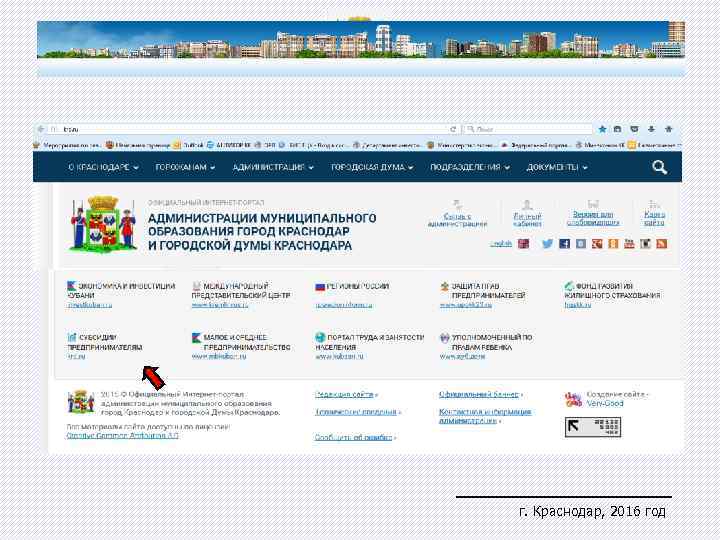Open the Very-Good site creator link
This screenshot has height=540, width=720.
[x=605, y=403]
